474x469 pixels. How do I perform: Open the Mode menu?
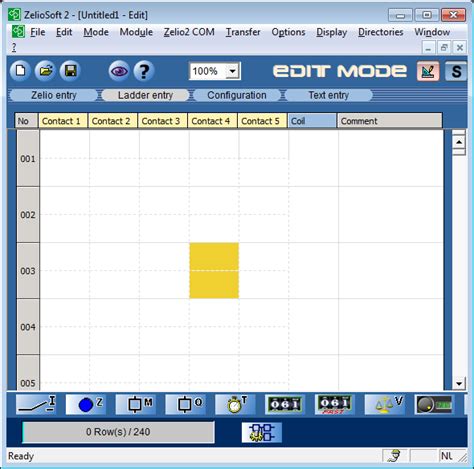point(96,32)
